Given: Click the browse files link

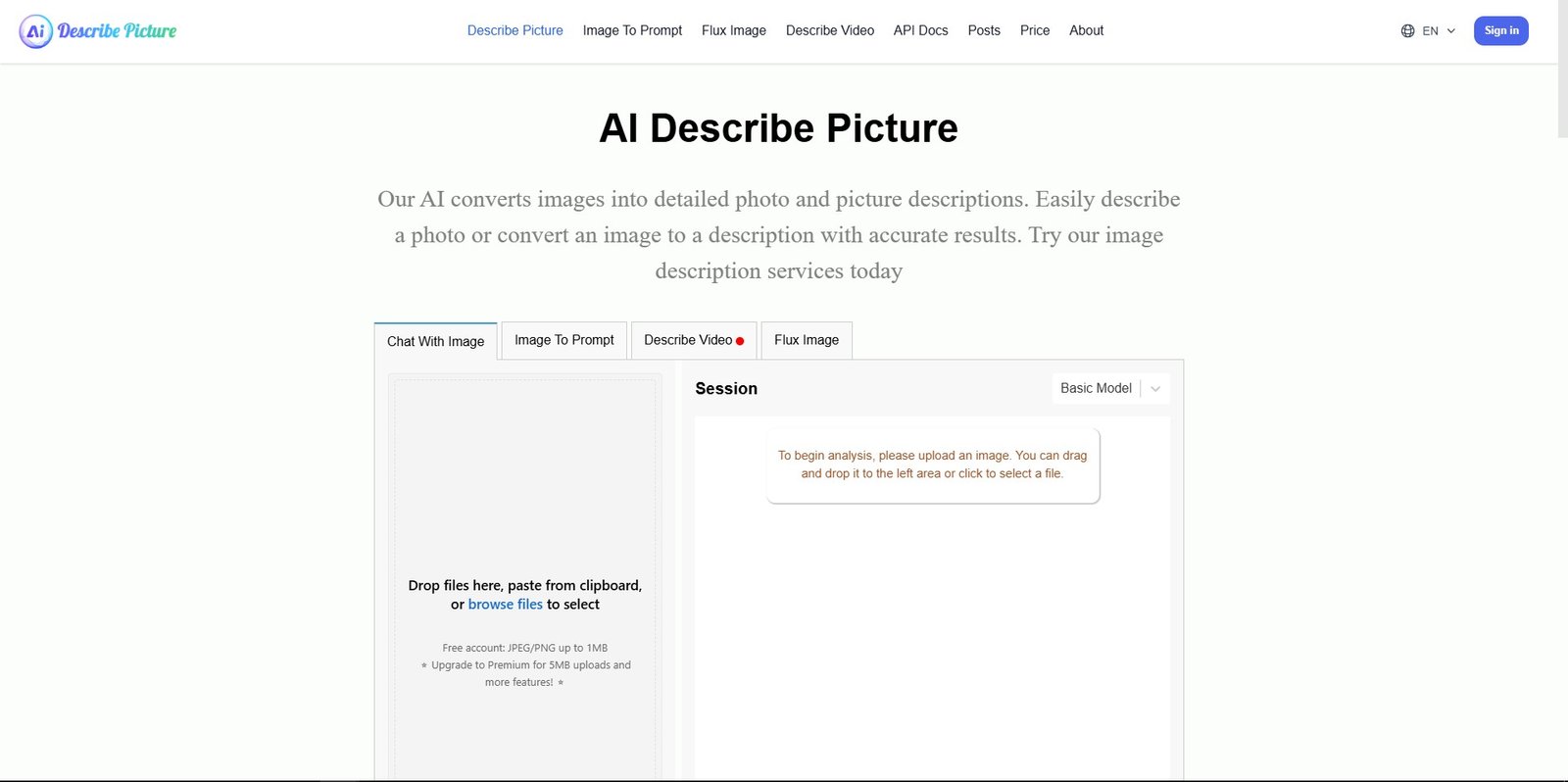Looking at the screenshot, I should point(505,605).
